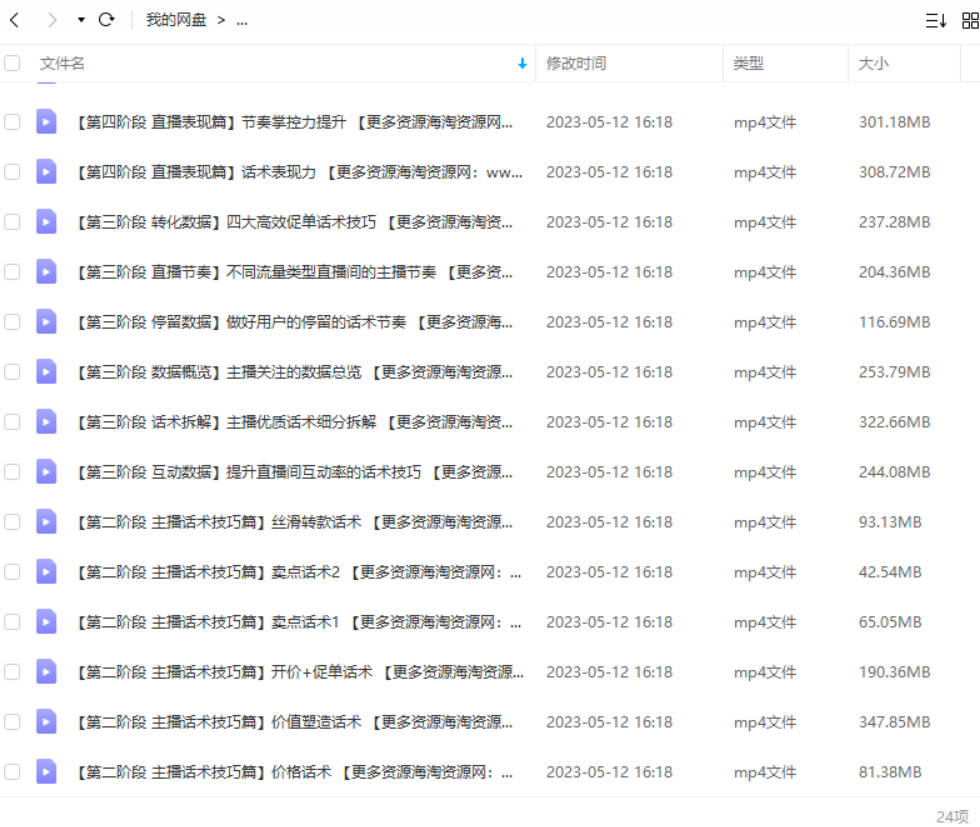Open file 节奏掌控力提升
The image size is (980, 827).
[x=293, y=122]
